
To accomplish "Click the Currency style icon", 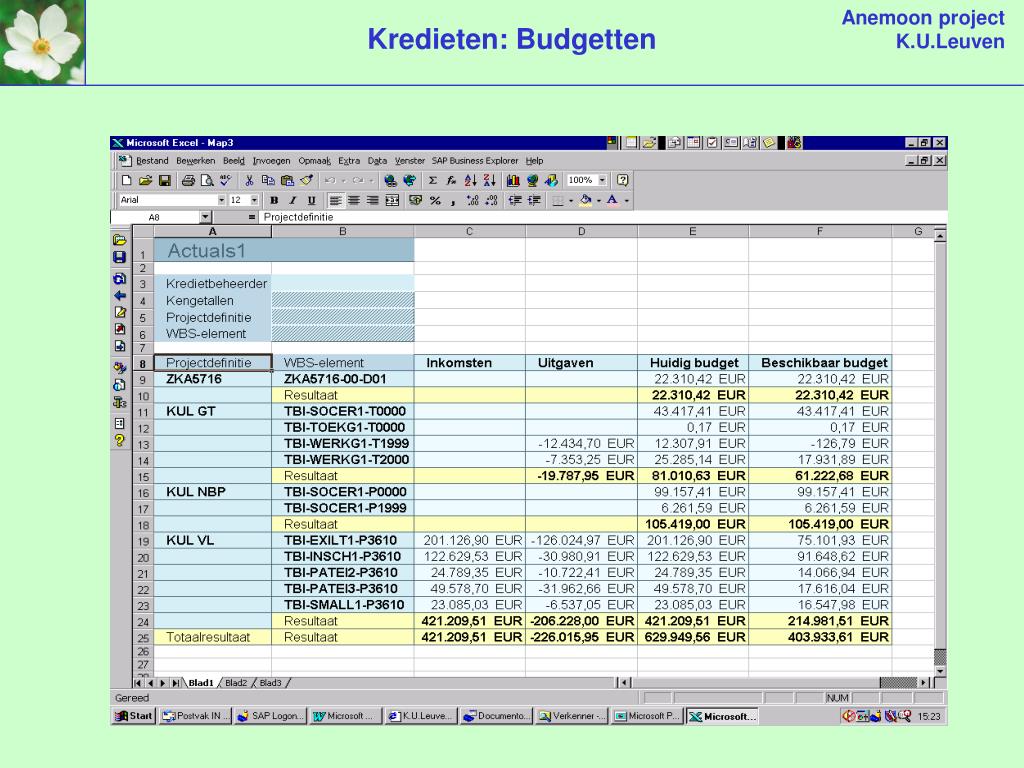I will pos(415,200).
